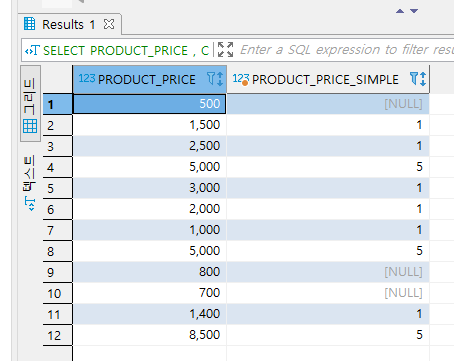
Task: Click the SELECT PRODUCT_PRICE query text
Action: pyautogui.click(x=126, y=51)
